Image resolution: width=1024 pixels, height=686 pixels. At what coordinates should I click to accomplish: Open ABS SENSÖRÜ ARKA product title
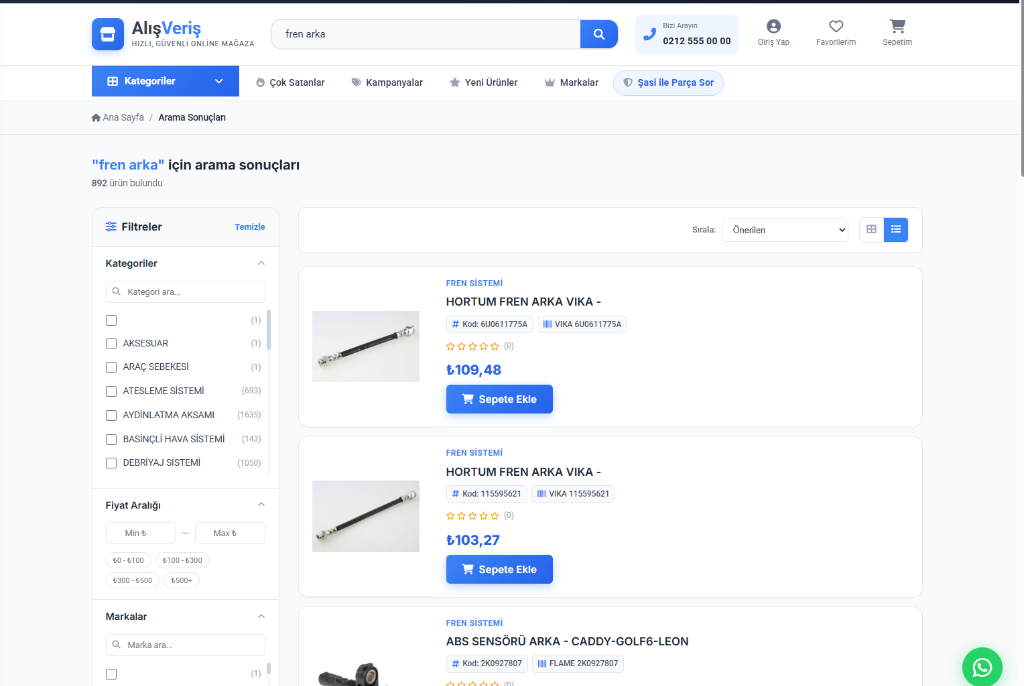[567, 642]
